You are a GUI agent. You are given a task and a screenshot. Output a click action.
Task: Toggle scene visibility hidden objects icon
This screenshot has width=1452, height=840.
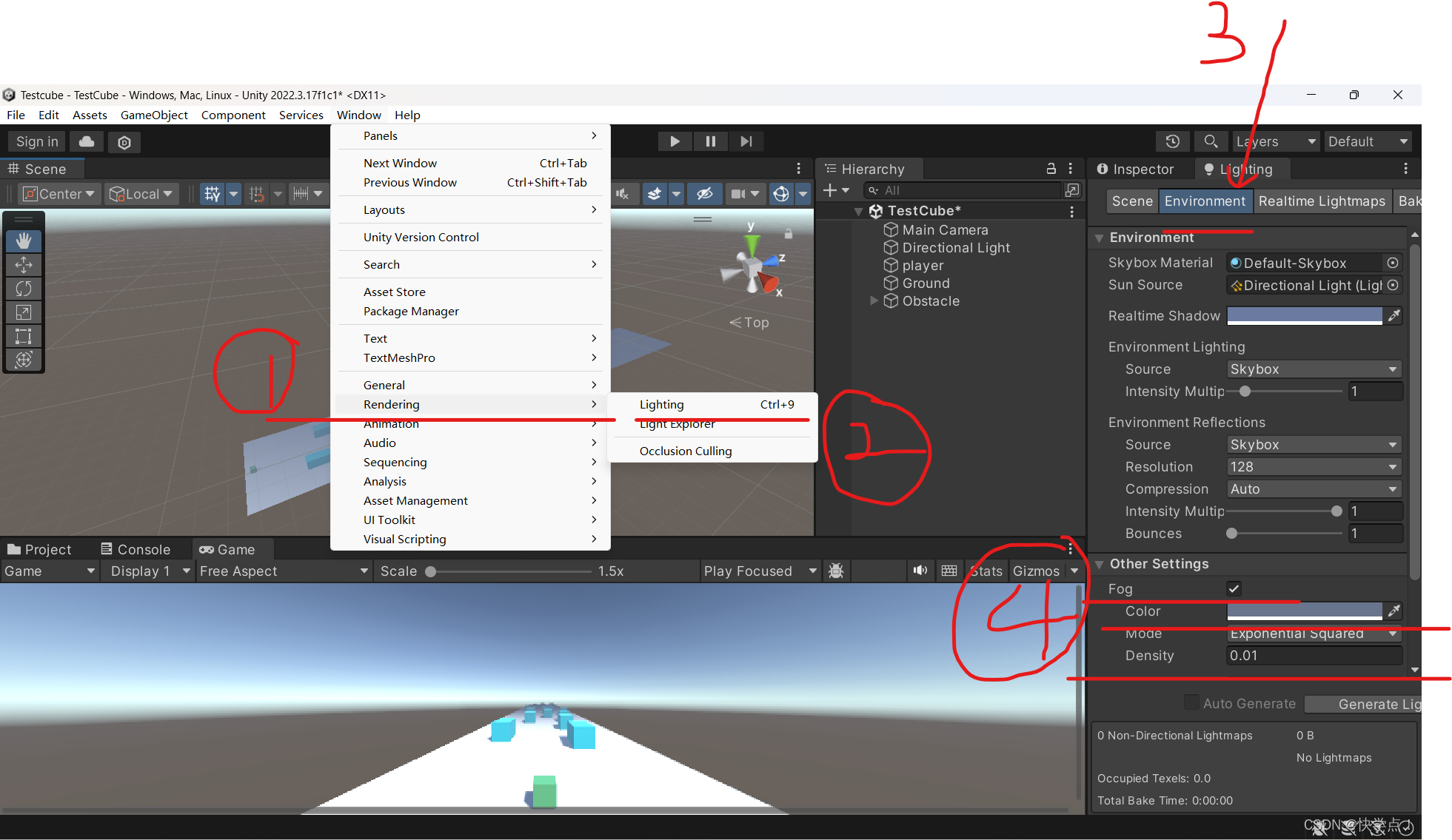point(704,194)
